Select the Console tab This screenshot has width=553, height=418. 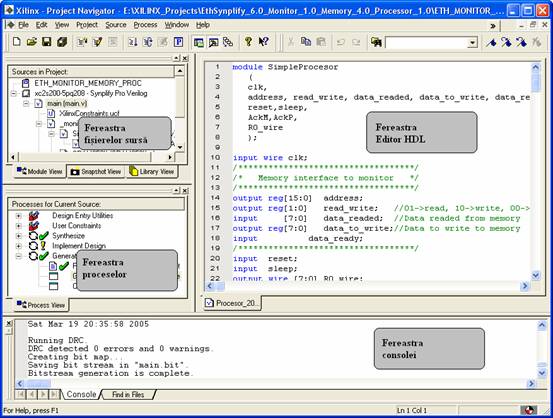(81, 394)
